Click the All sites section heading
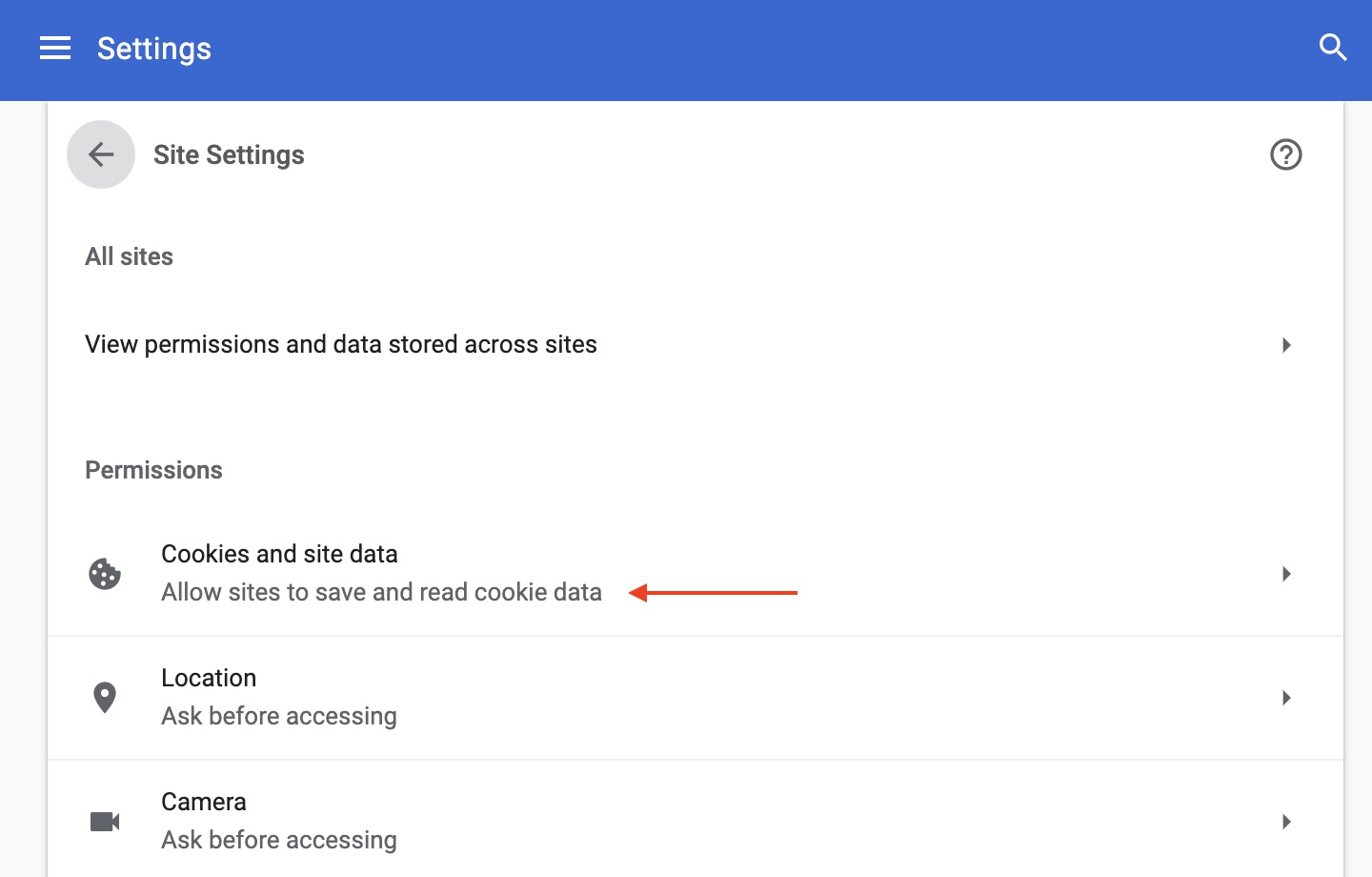The image size is (1372, 877). pos(129,255)
